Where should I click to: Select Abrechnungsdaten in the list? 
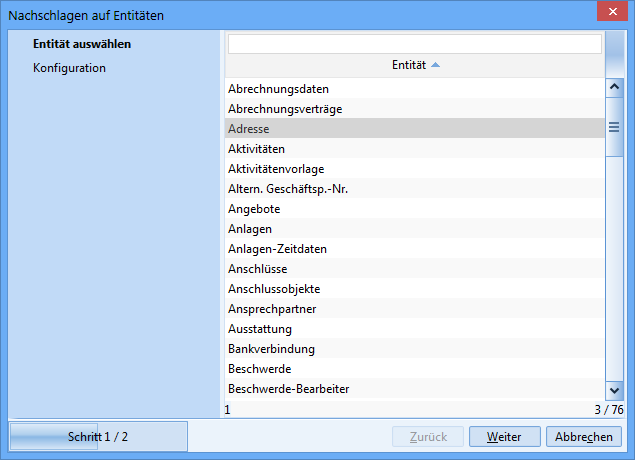[278, 89]
